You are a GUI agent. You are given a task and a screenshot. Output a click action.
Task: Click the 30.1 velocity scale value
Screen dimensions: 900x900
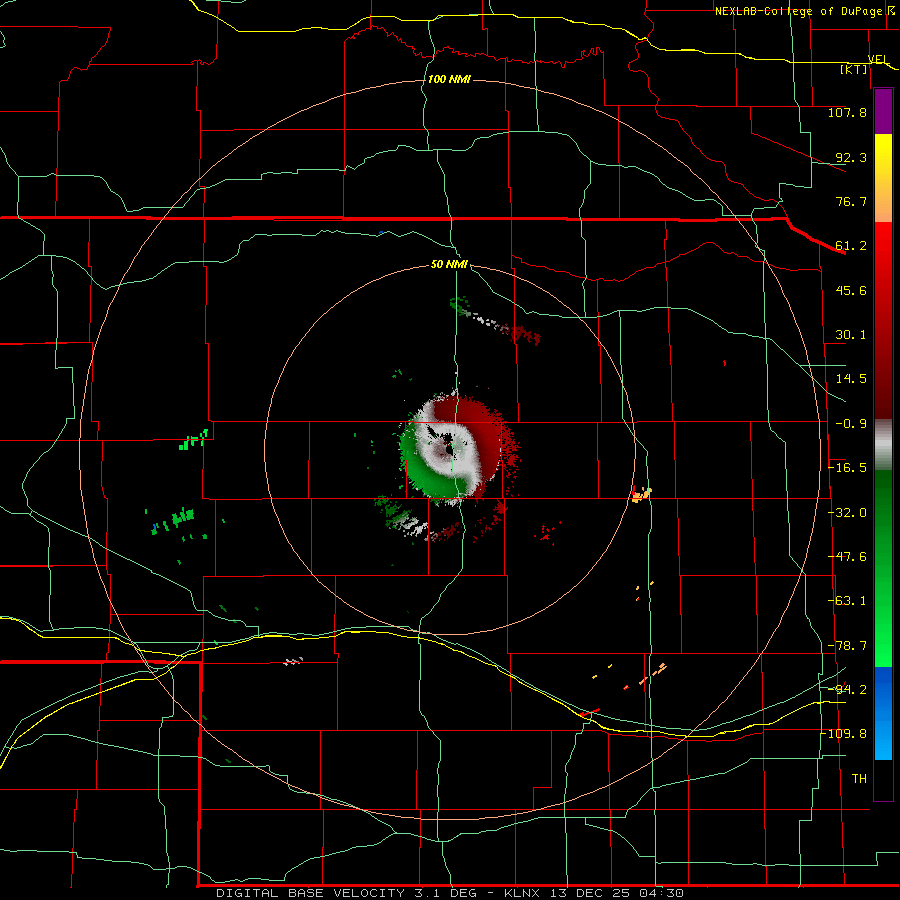click(851, 335)
